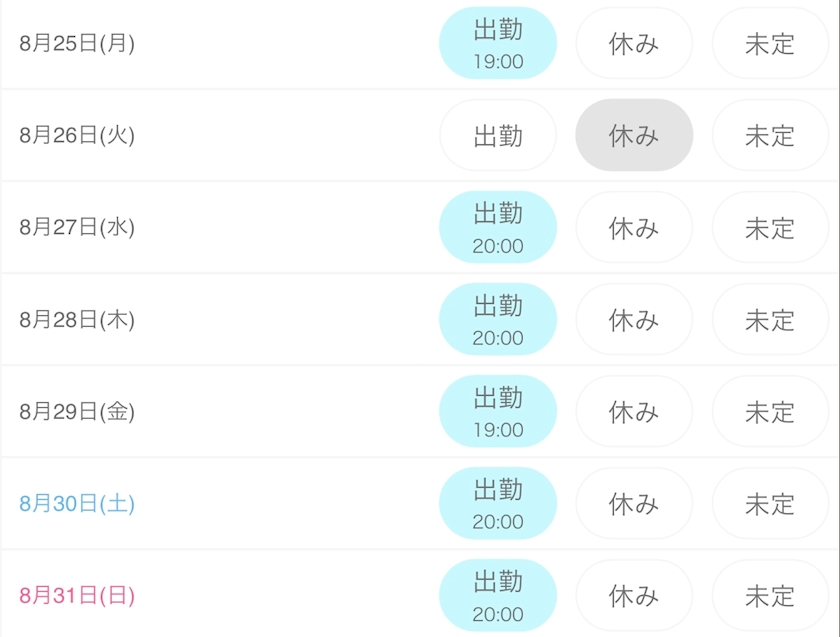Select 出勤 20:00 for 8月27日(水)
Viewport: 840px width, 637px height.
pyautogui.click(x=498, y=228)
